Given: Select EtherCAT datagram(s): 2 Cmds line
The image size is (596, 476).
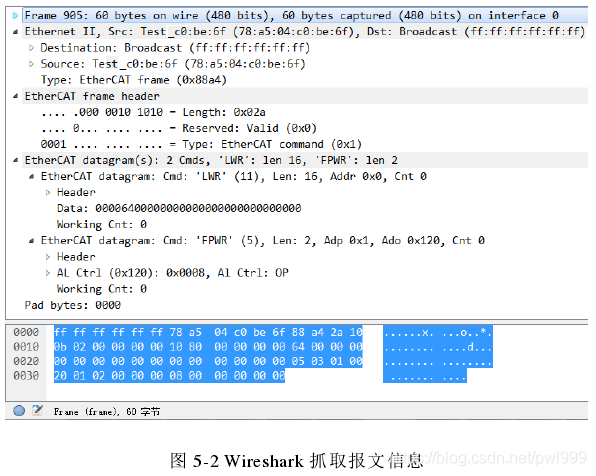Looking at the screenshot, I should coord(211,160).
